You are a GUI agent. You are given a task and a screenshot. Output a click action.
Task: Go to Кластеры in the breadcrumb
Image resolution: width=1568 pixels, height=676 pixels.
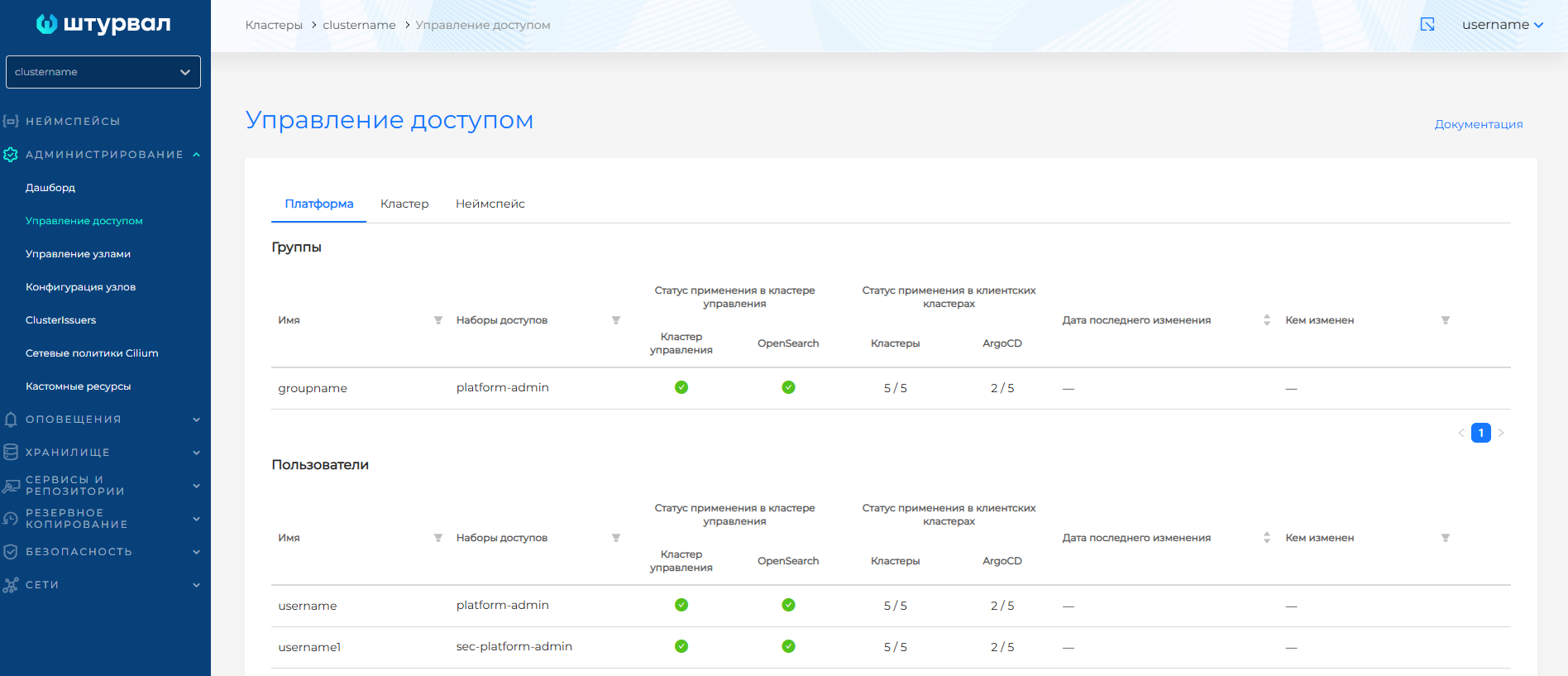pos(274,25)
